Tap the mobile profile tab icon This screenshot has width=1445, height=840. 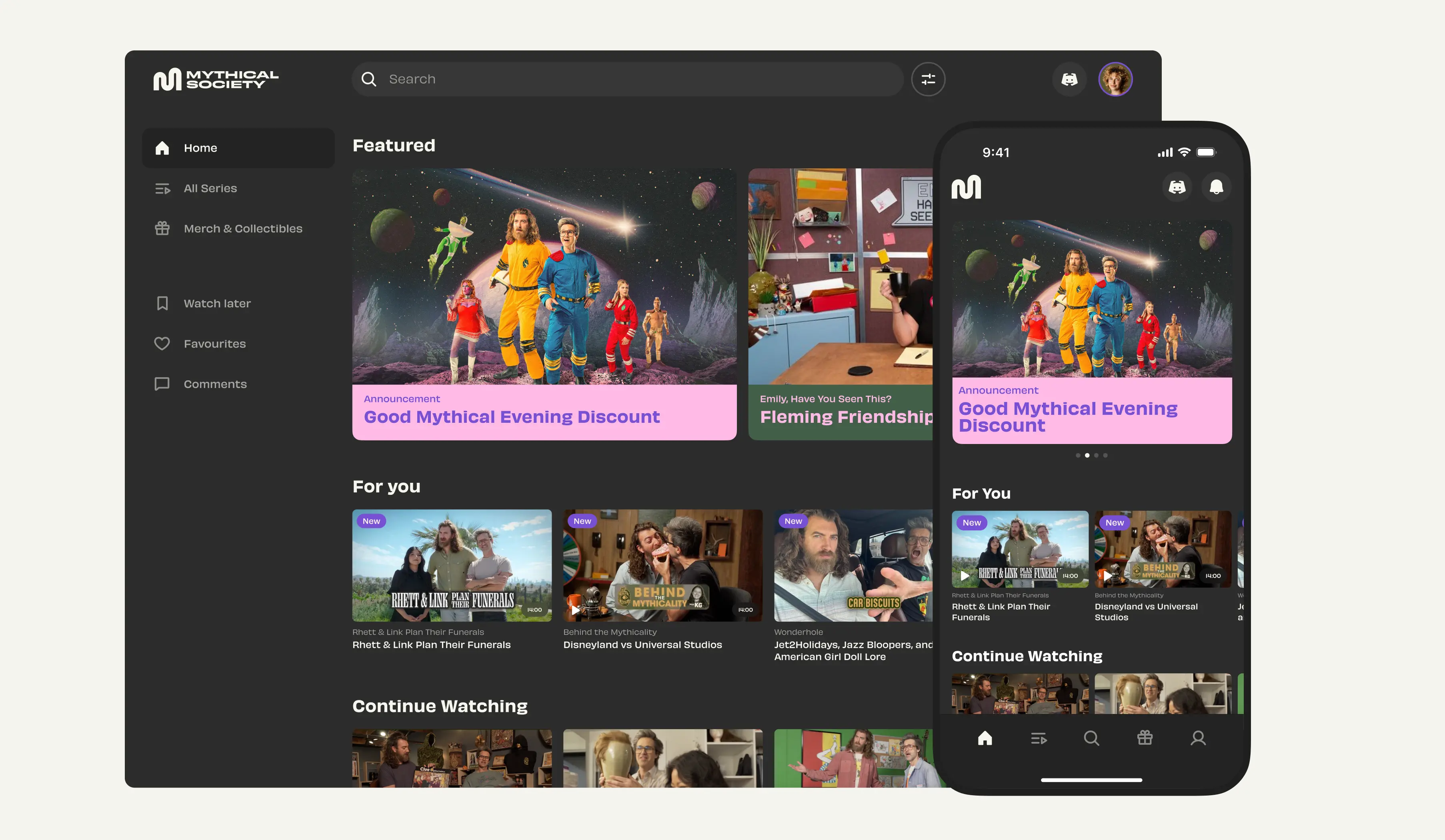pos(1198,738)
